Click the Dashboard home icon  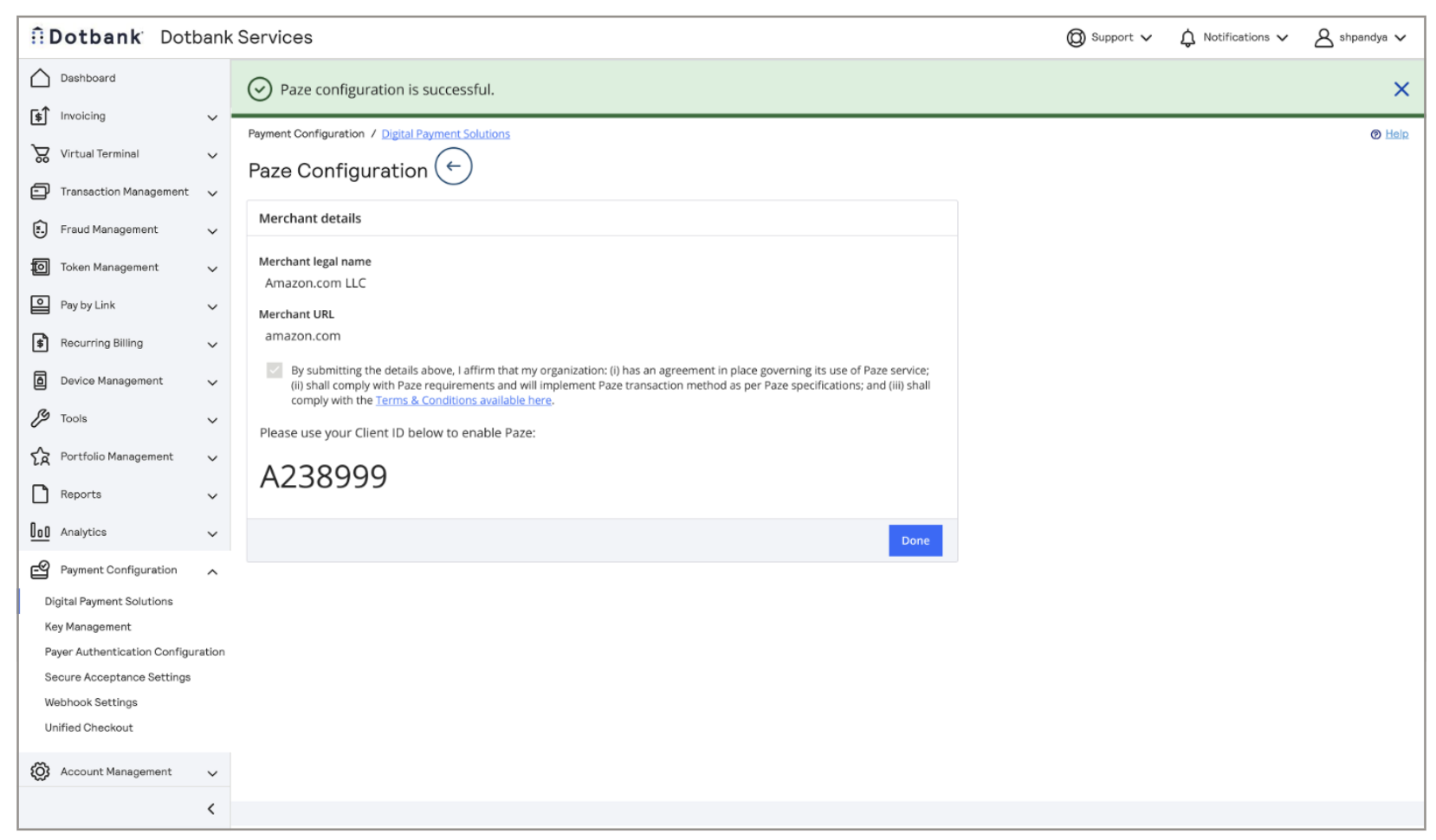point(40,78)
